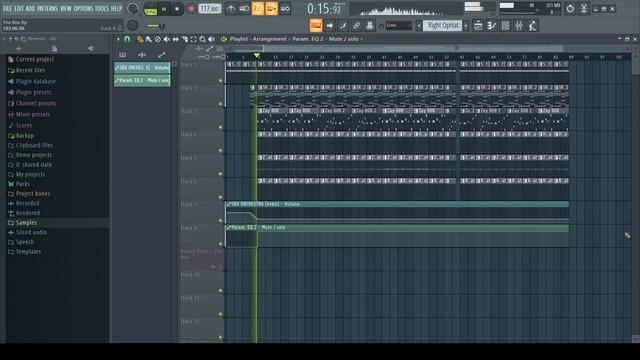The width and height of the screenshot is (640, 360).
Task: Toggle Pat/Song mode button
Action: [151, 9]
